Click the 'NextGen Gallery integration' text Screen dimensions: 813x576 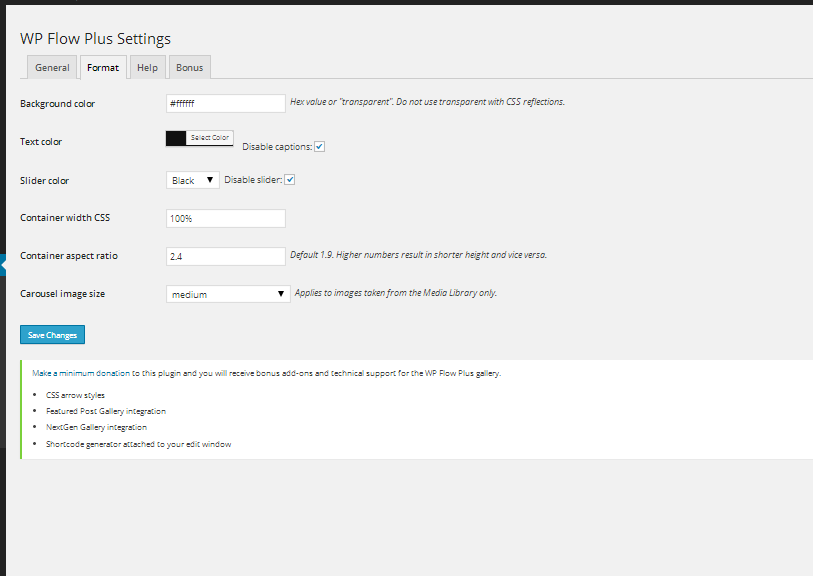(96, 427)
